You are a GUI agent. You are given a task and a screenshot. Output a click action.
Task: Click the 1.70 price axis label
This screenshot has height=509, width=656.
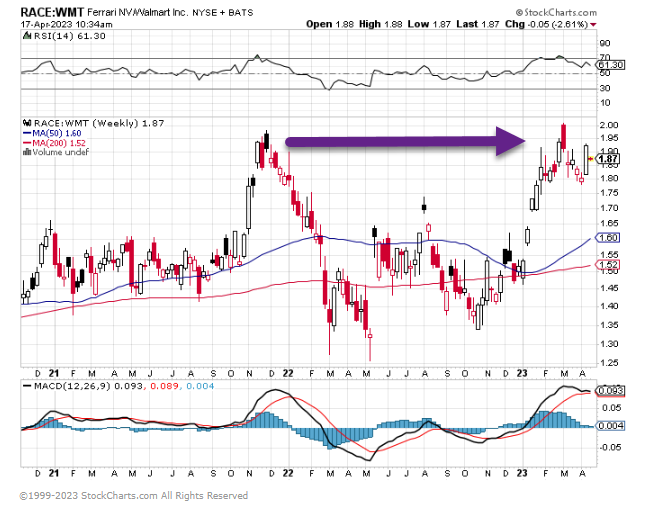point(609,208)
